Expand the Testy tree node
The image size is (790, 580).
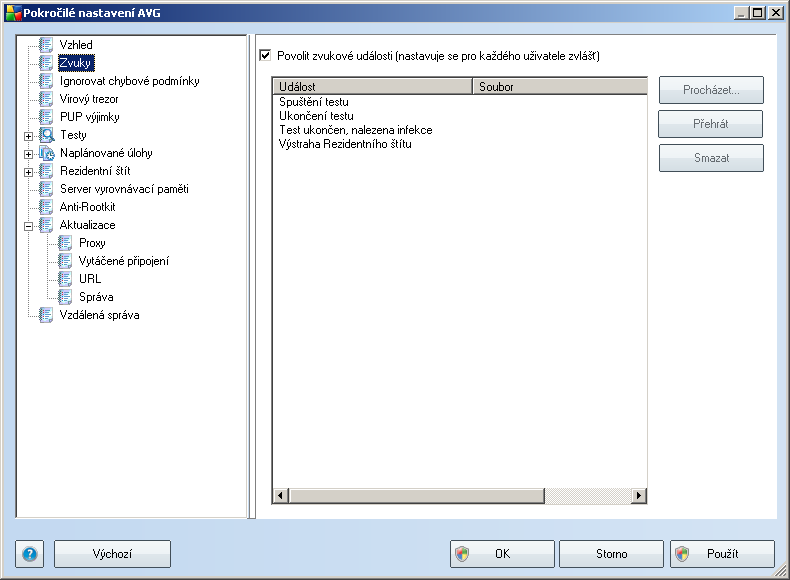(x=29, y=136)
